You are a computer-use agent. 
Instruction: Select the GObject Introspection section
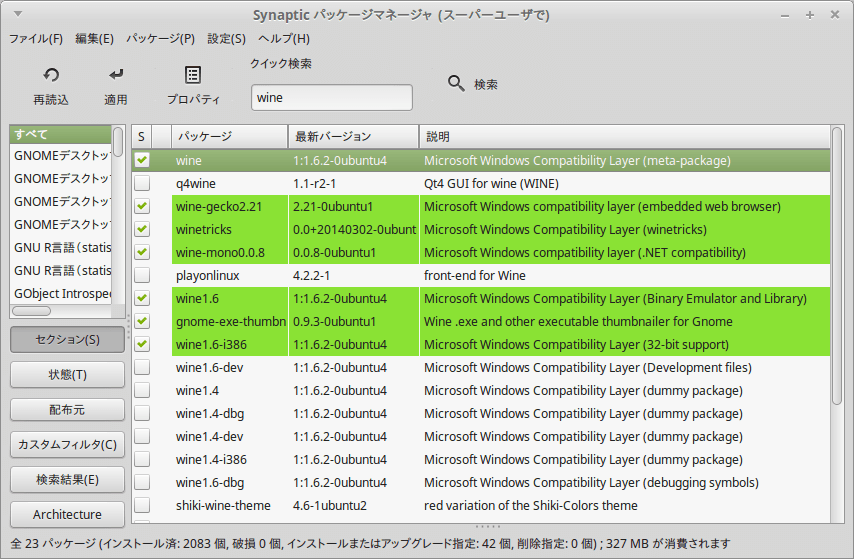coord(60,293)
